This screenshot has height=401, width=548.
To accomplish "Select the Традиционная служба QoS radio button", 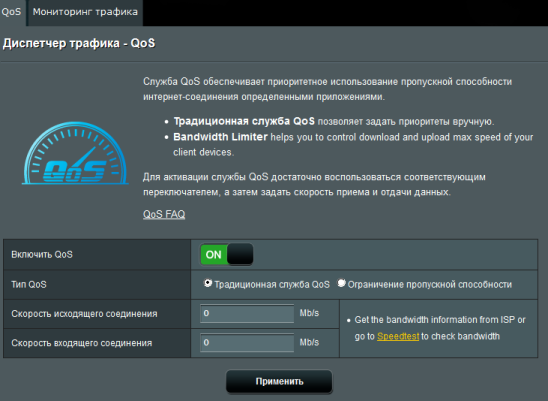I will pos(208,283).
